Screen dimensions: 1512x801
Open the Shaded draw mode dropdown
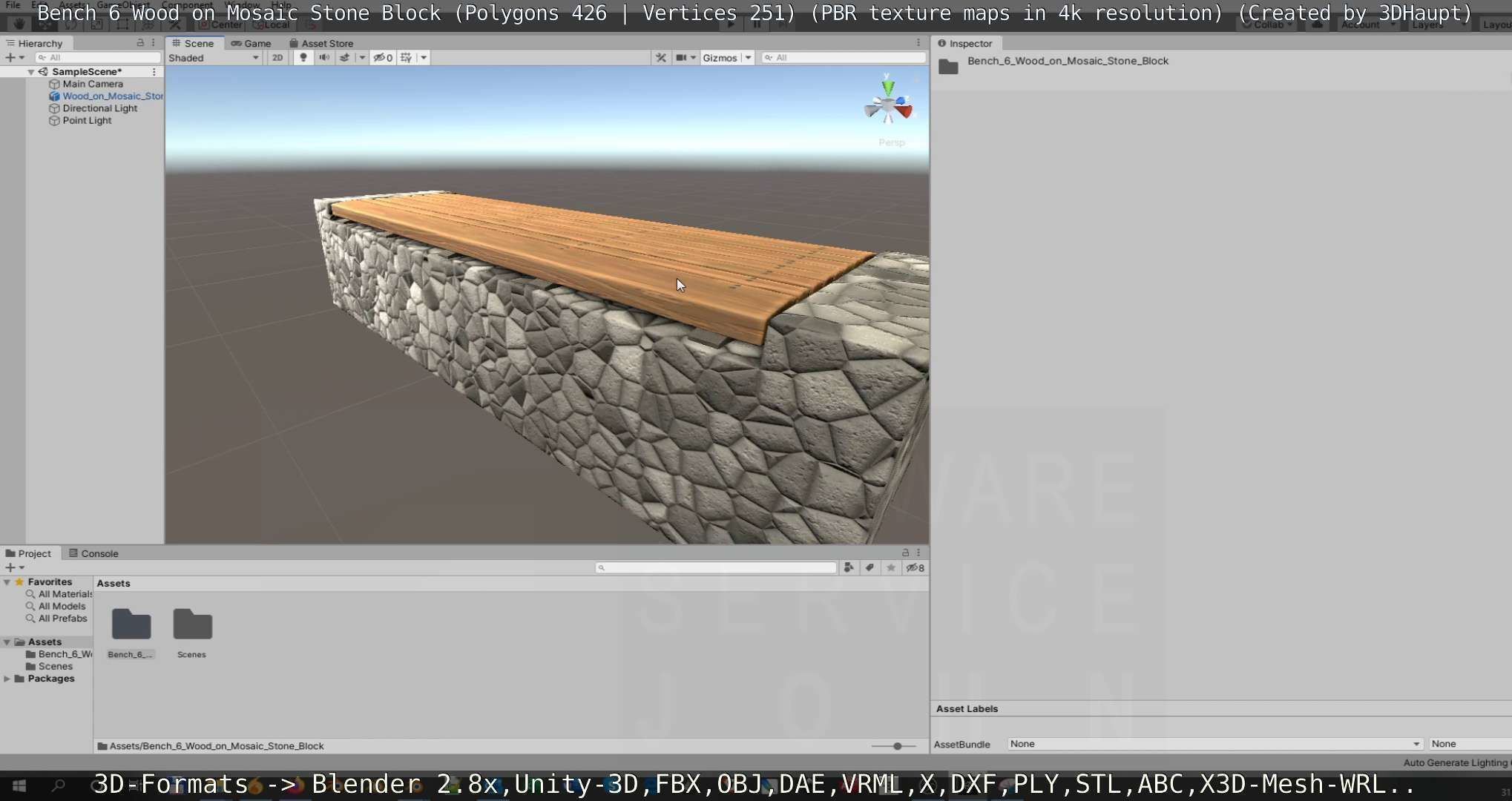(x=214, y=58)
